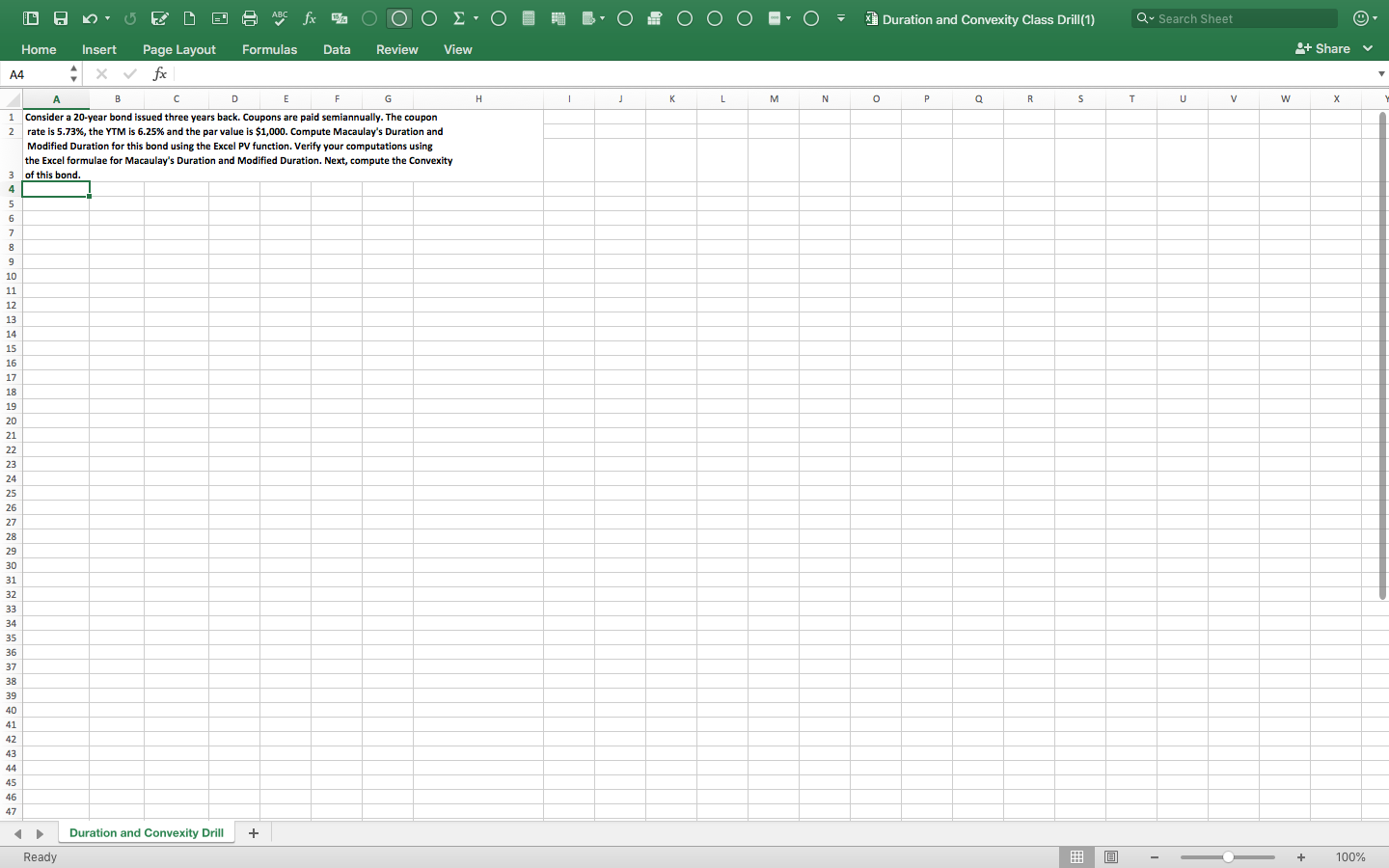Undo the last action
1389x868 pixels.
[x=89, y=17]
